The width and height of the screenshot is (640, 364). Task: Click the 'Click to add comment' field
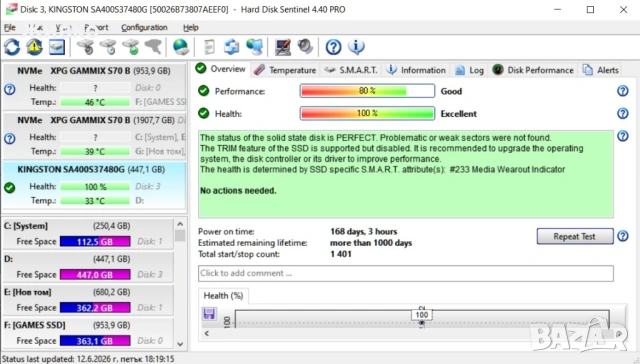coord(406,273)
